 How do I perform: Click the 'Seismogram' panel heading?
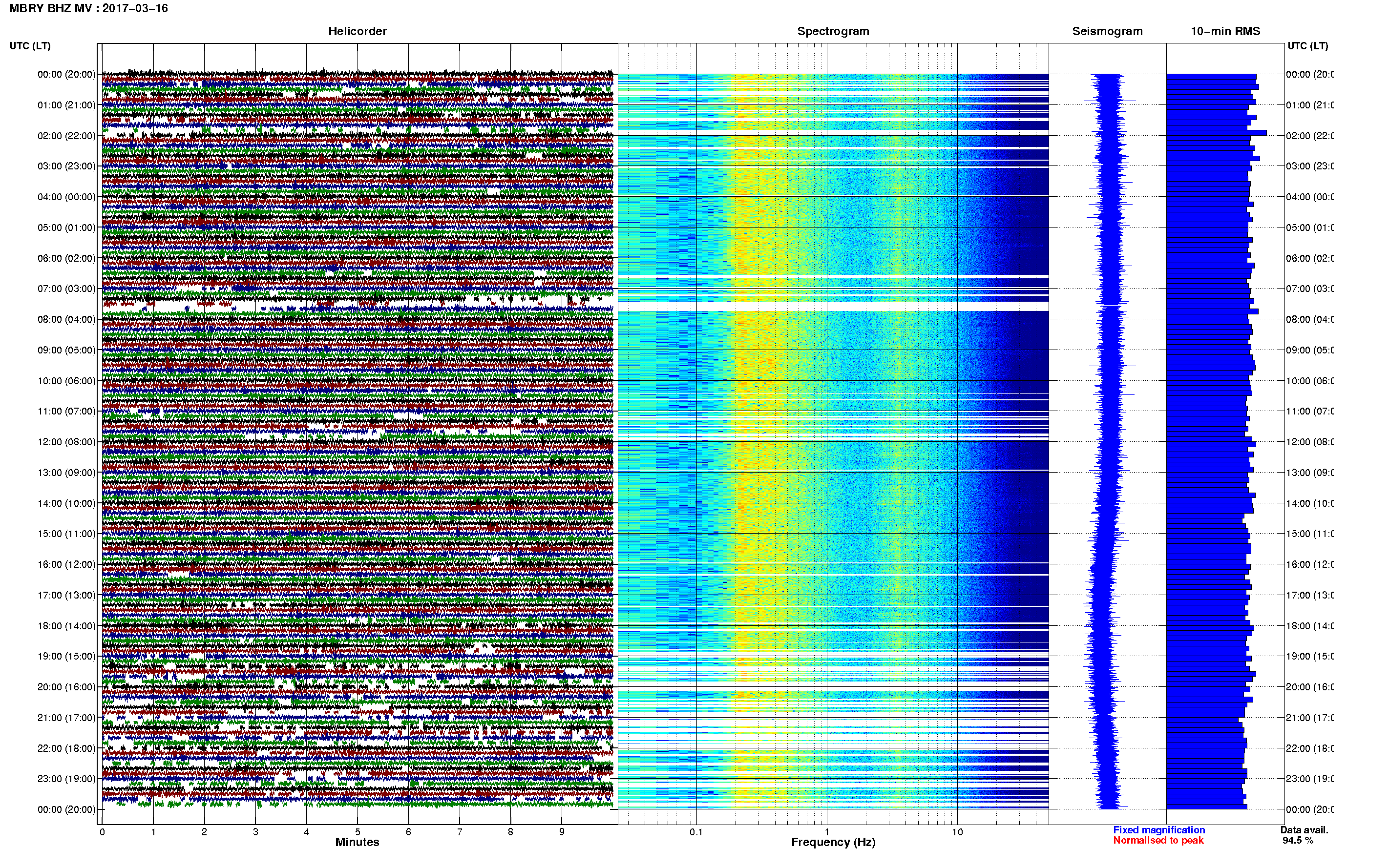coord(1107,31)
